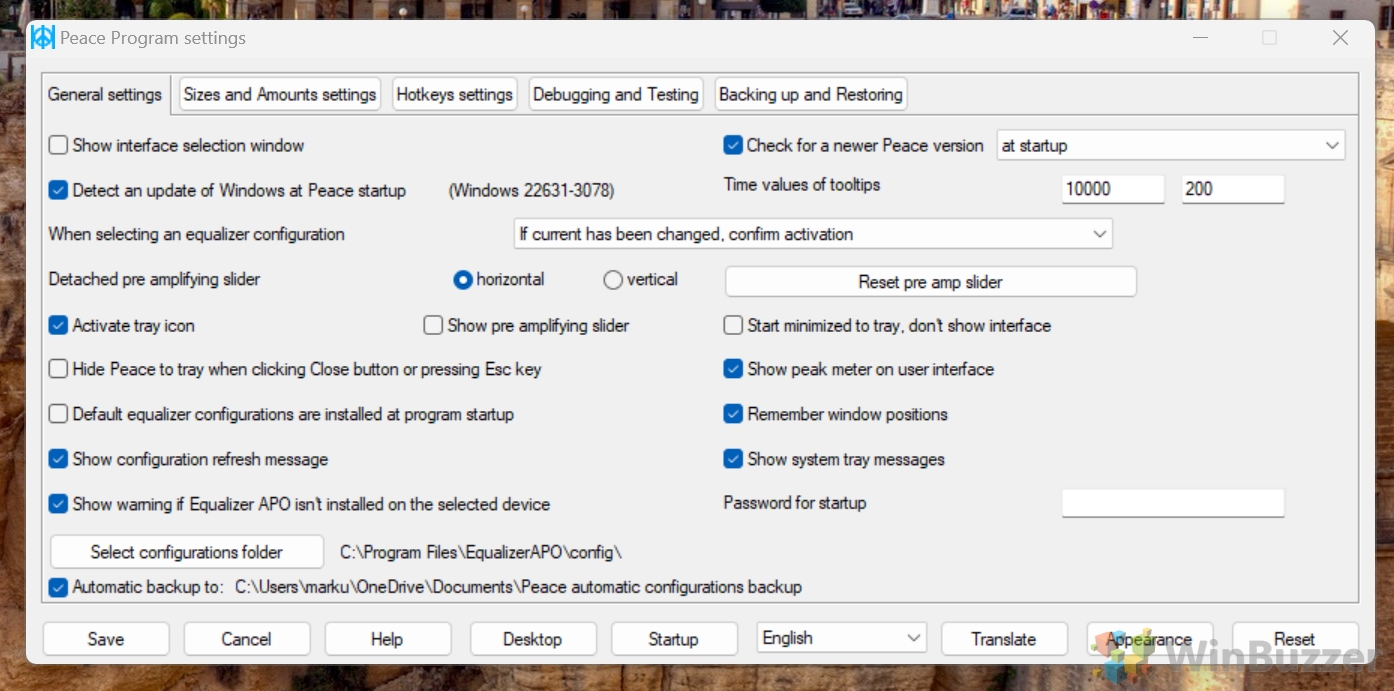Open Sizes and Amounts settings tab
The height and width of the screenshot is (691, 1394).
280,94
